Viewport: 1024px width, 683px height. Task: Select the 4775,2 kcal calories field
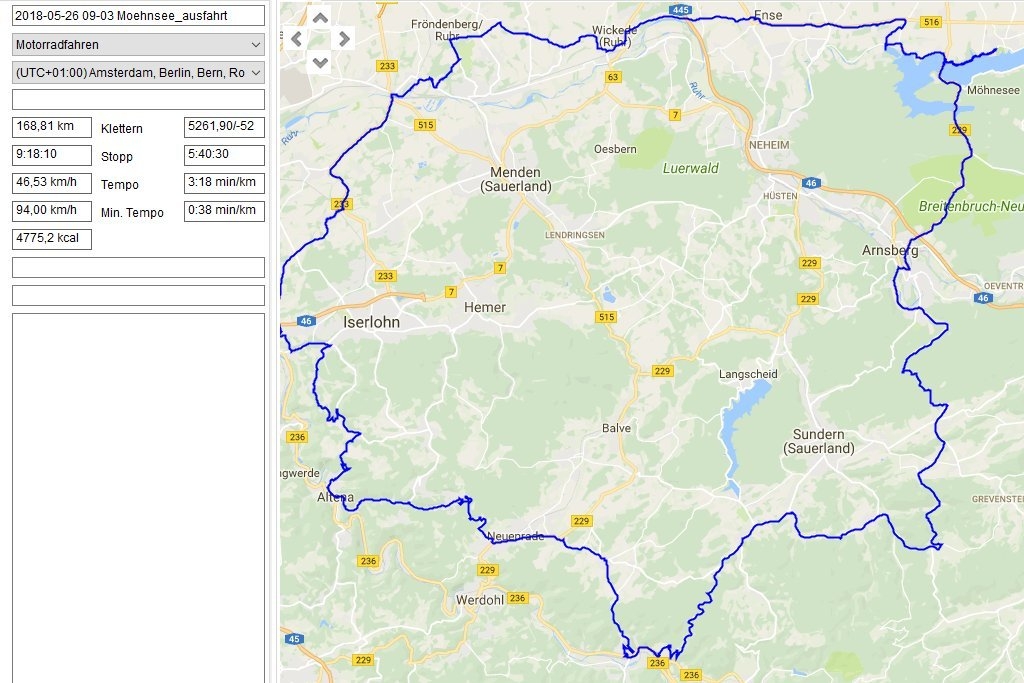(x=52, y=239)
